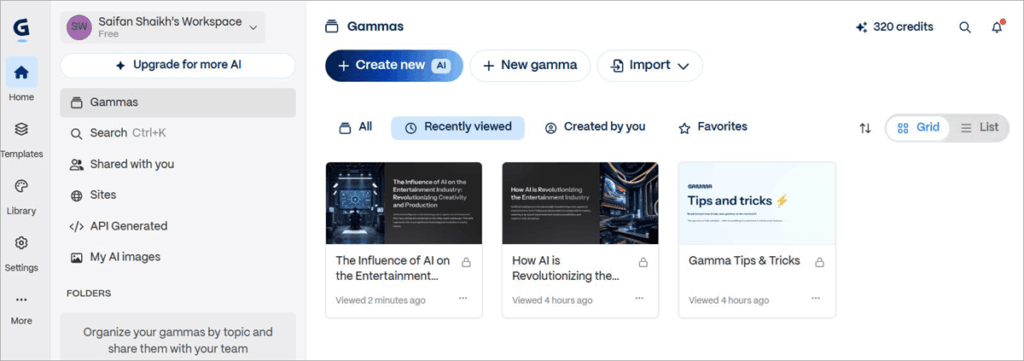Click the FOLDERS heading
This screenshot has width=1024, height=361.
coord(89,293)
